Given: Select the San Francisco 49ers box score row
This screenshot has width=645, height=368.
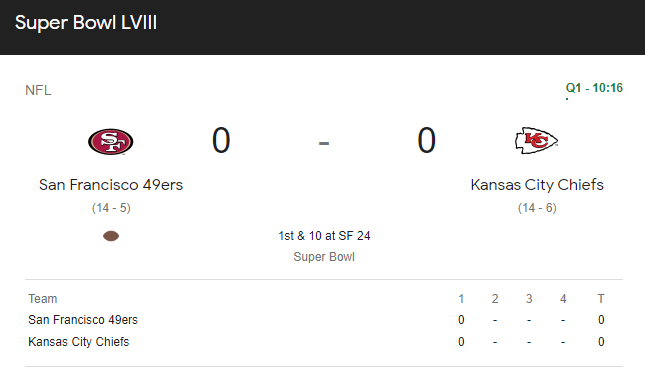Looking at the screenshot, I should pyautogui.click(x=324, y=319).
